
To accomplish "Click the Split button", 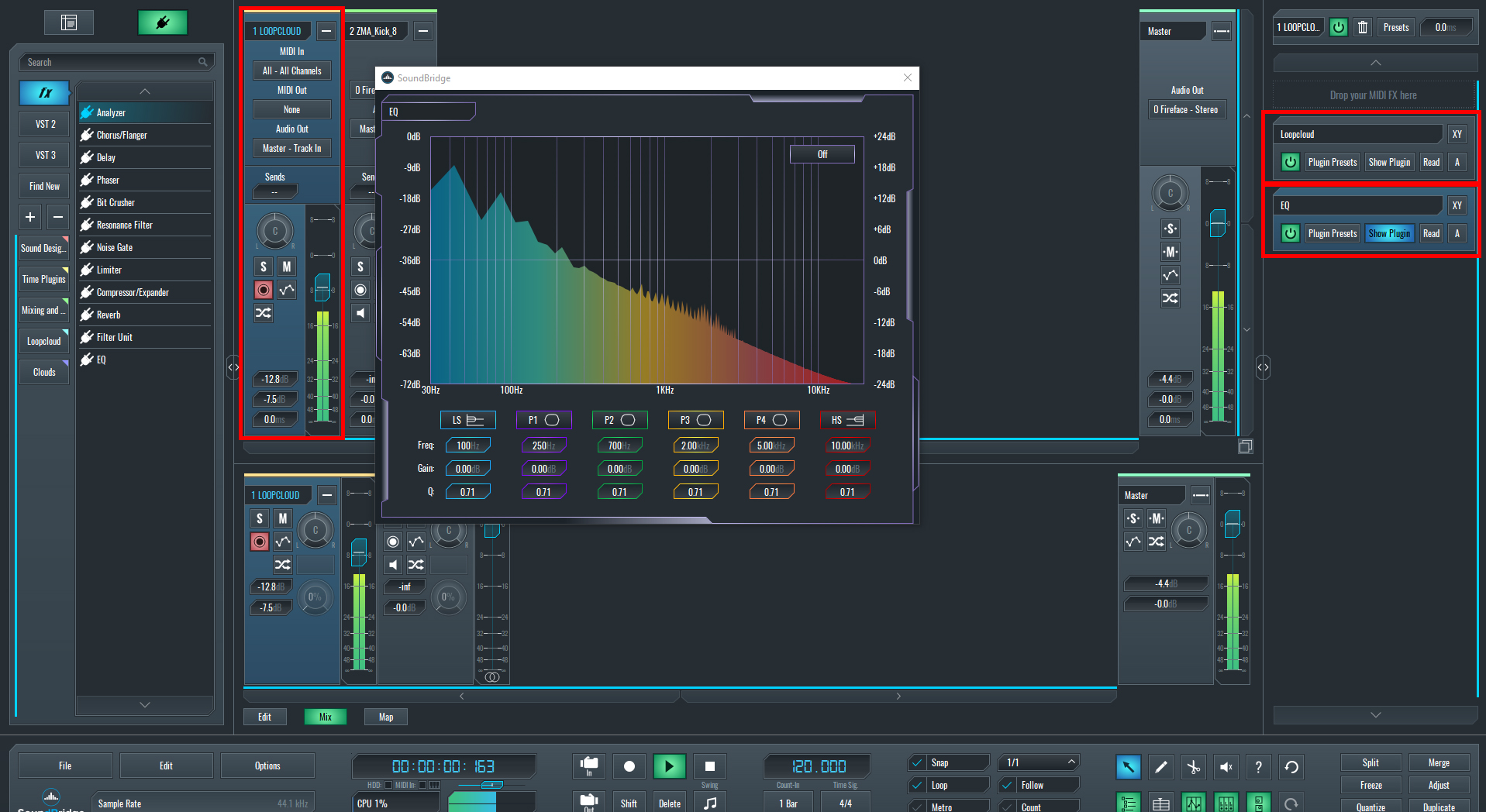I will pos(1370,762).
